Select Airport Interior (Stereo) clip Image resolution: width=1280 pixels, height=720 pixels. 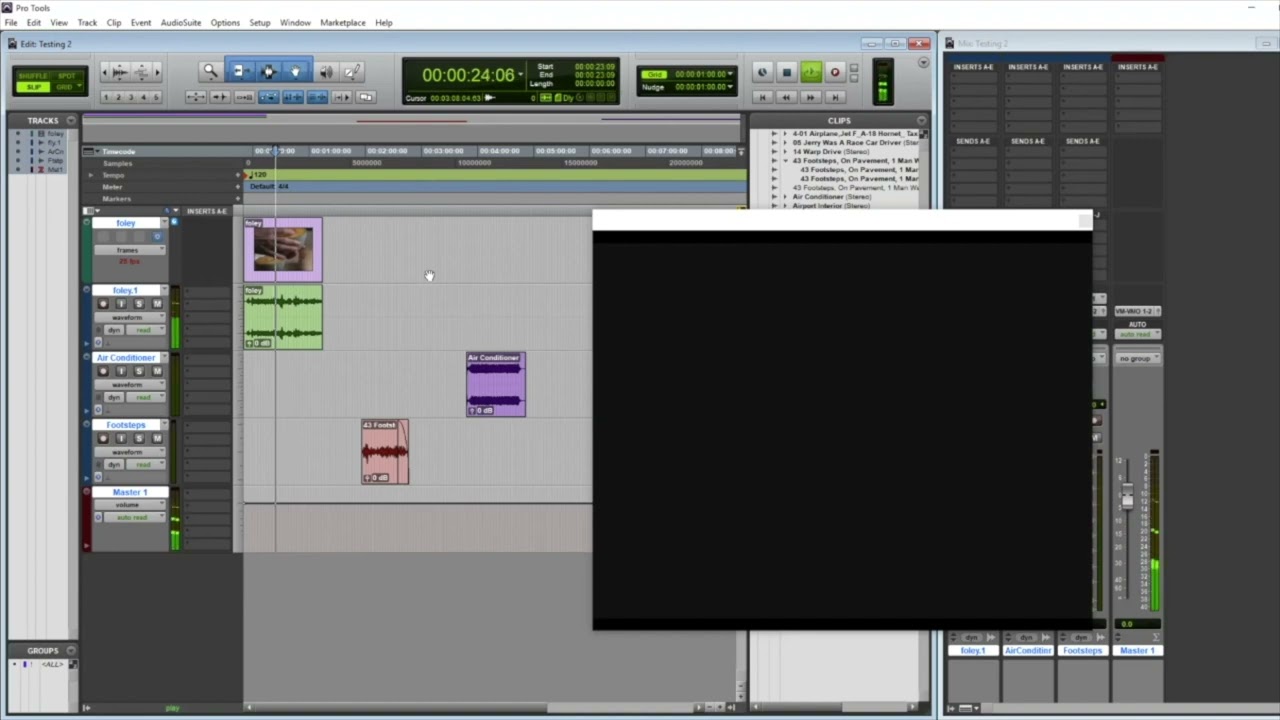coord(831,206)
